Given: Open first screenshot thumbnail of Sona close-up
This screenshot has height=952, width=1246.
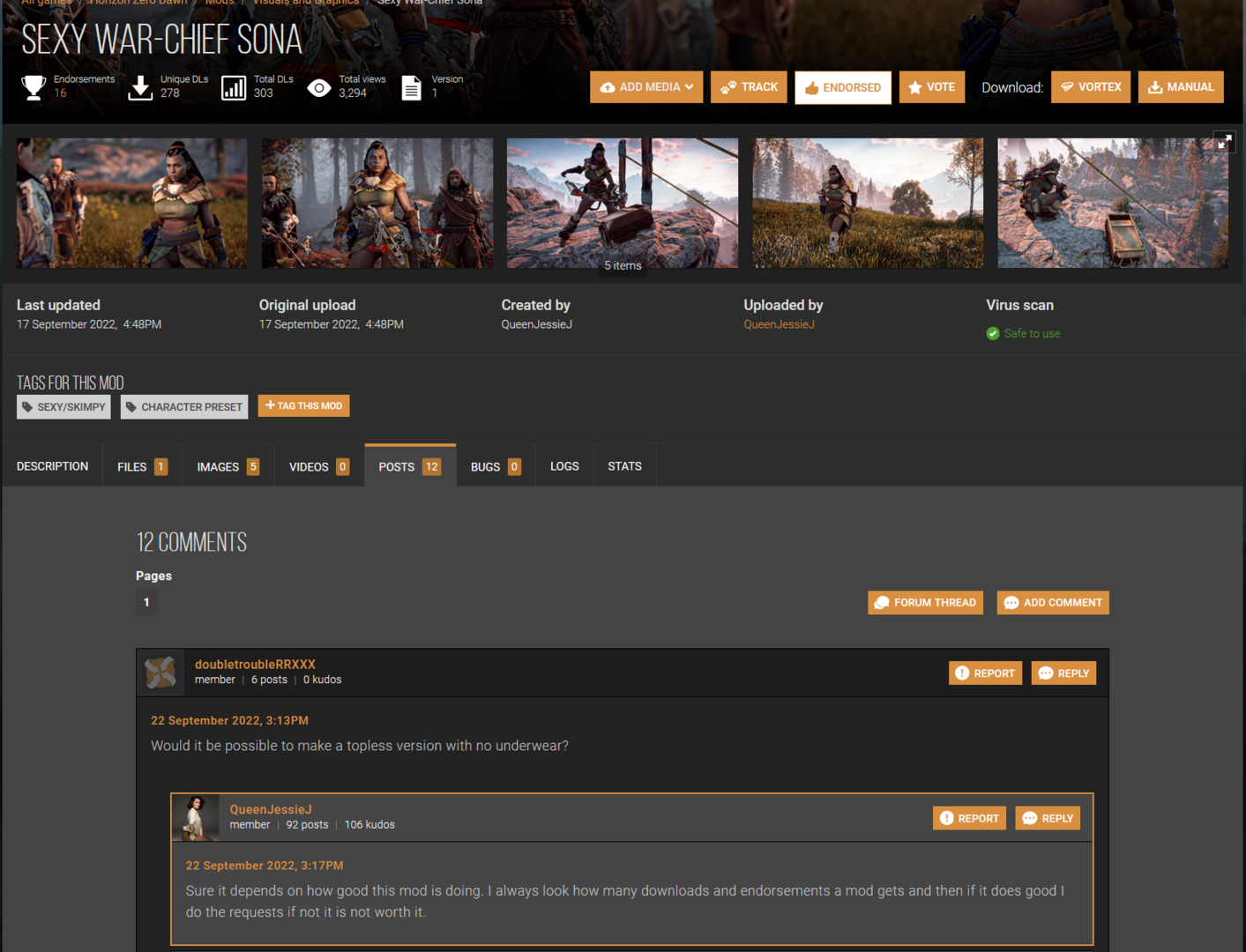Looking at the screenshot, I should pyautogui.click(x=132, y=203).
